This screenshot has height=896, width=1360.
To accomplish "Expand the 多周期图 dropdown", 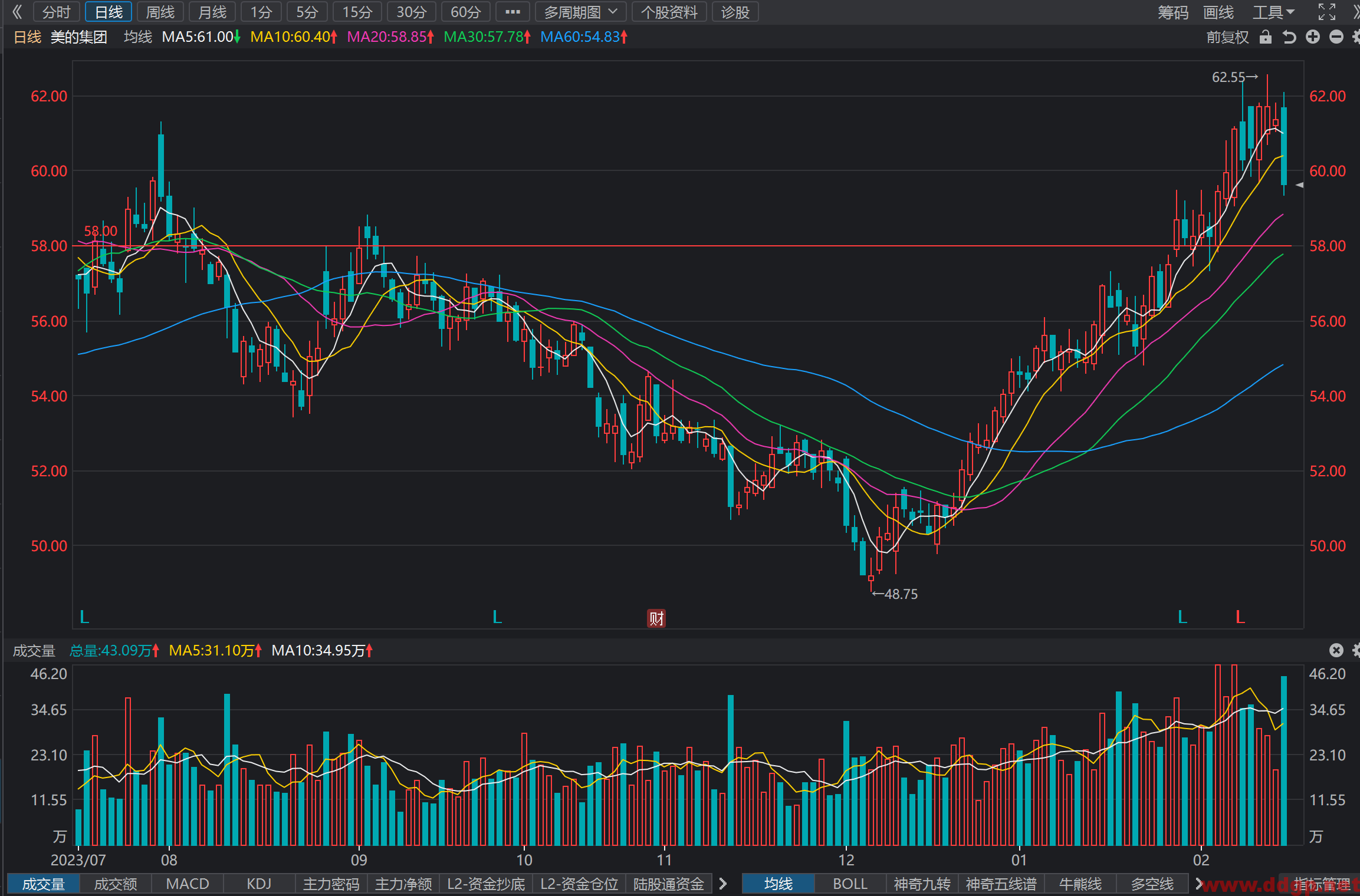I will [580, 12].
